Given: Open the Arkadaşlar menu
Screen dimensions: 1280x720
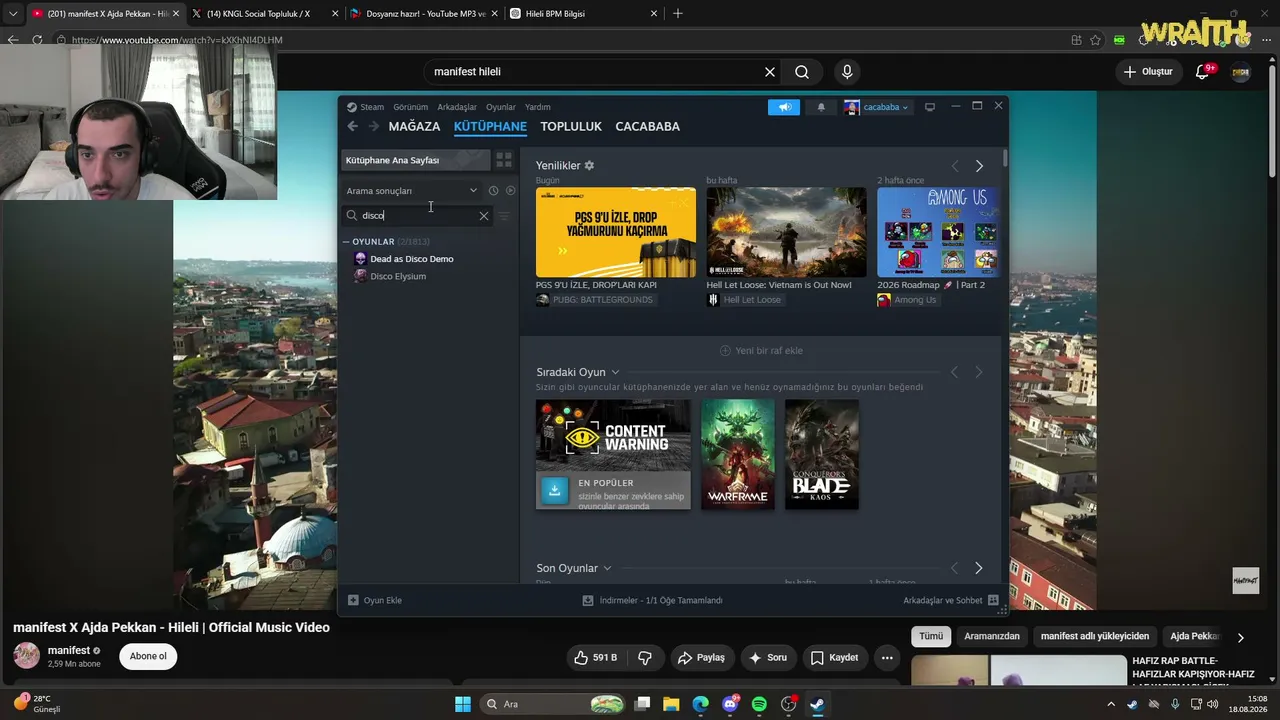Looking at the screenshot, I should point(457,107).
